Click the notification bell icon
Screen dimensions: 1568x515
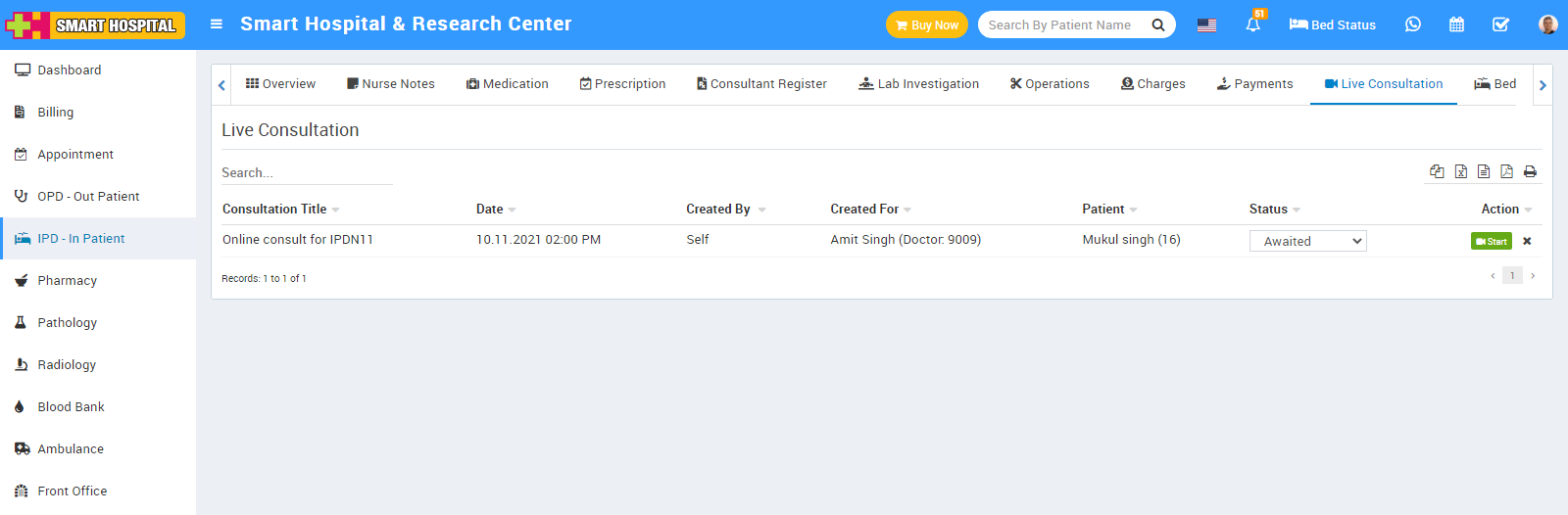coord(1252,24)
